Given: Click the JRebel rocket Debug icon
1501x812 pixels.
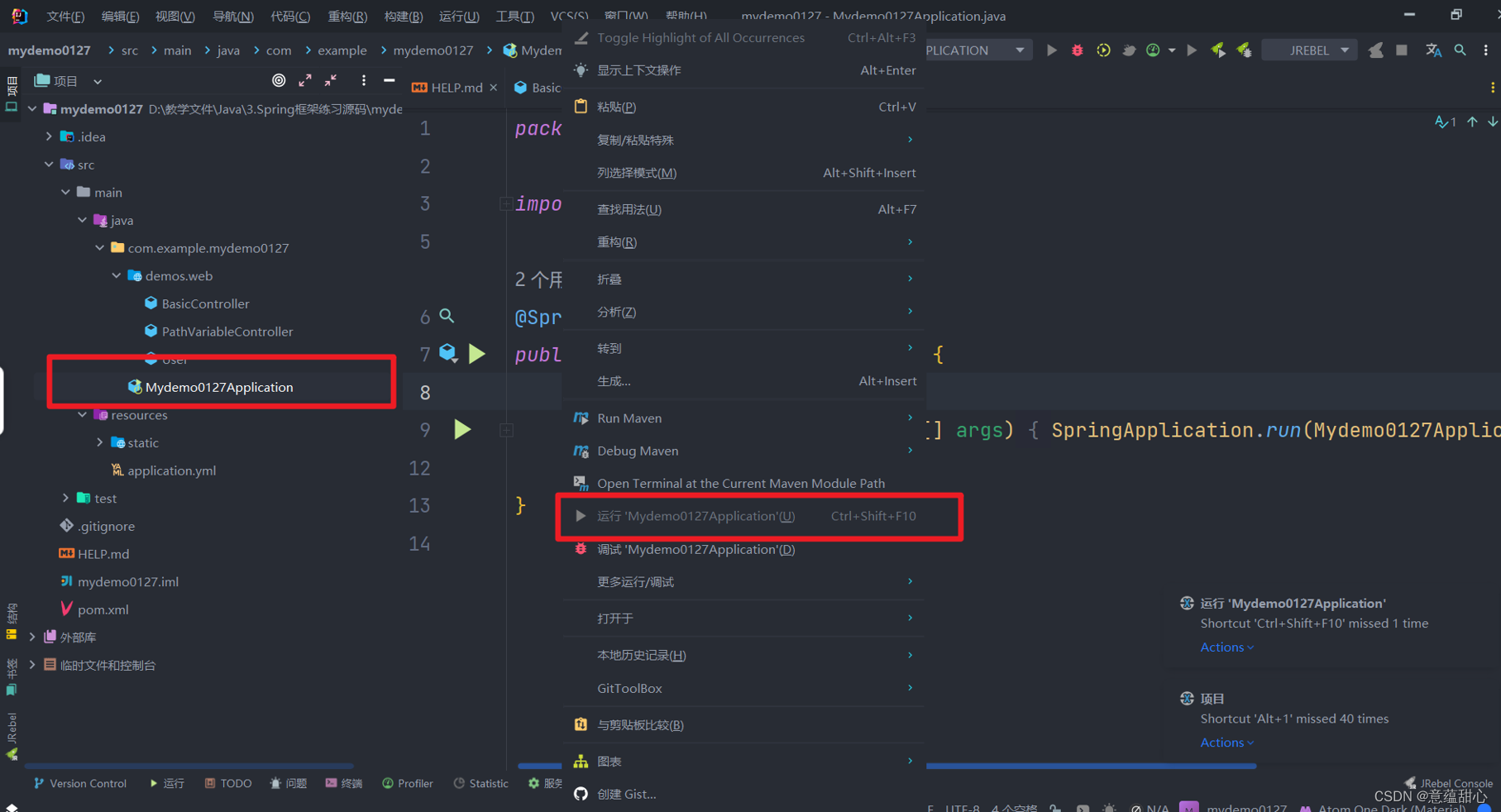Looking at the screenshot, I should tap(1244, 50).
